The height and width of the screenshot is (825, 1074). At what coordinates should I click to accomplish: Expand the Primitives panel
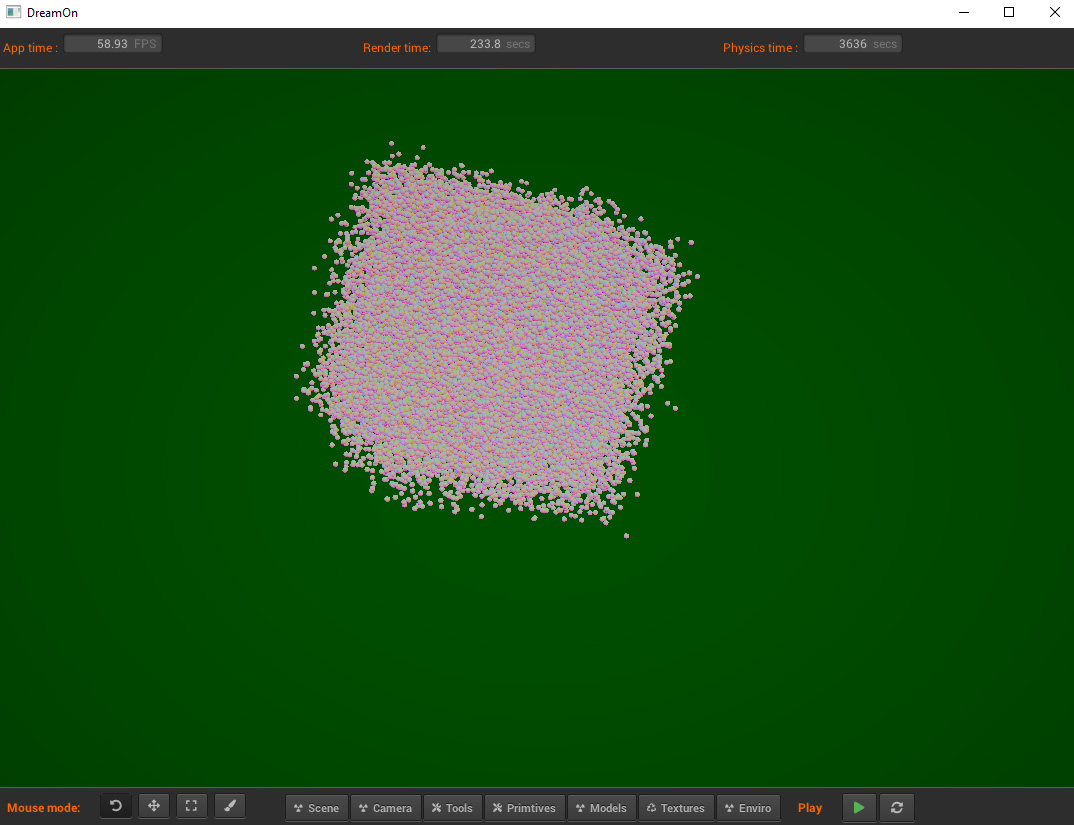coord(524,808)
